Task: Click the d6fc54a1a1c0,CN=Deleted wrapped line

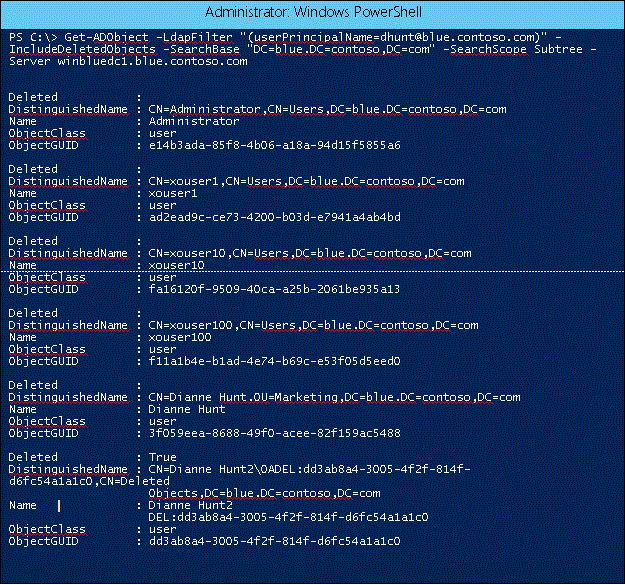Action: click(x=89, y=481)
